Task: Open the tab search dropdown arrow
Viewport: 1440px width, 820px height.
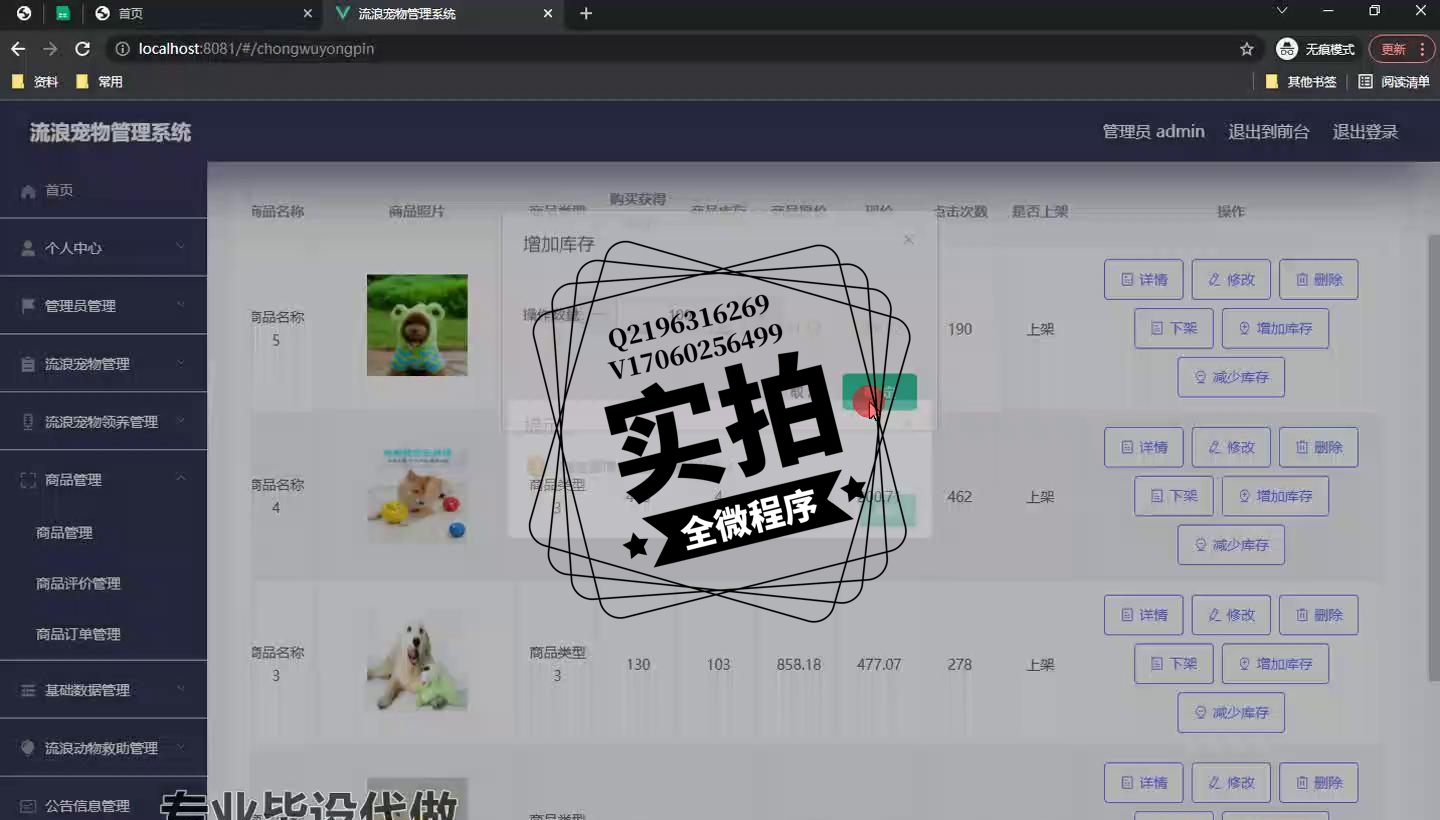Action: tap(1282, 11)
